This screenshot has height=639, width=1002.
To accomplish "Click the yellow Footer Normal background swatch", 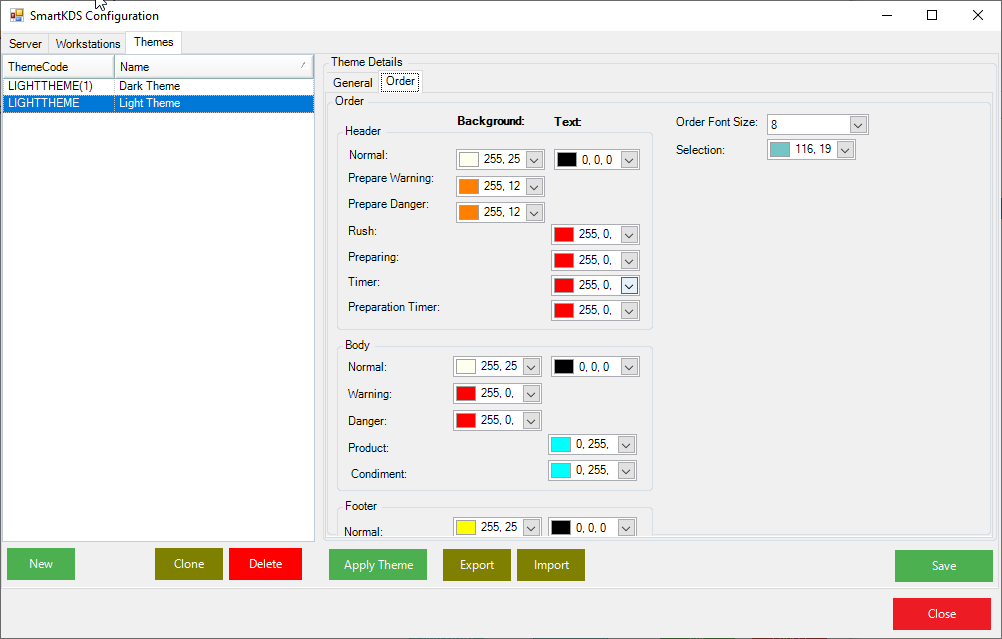I will point(466,527).
